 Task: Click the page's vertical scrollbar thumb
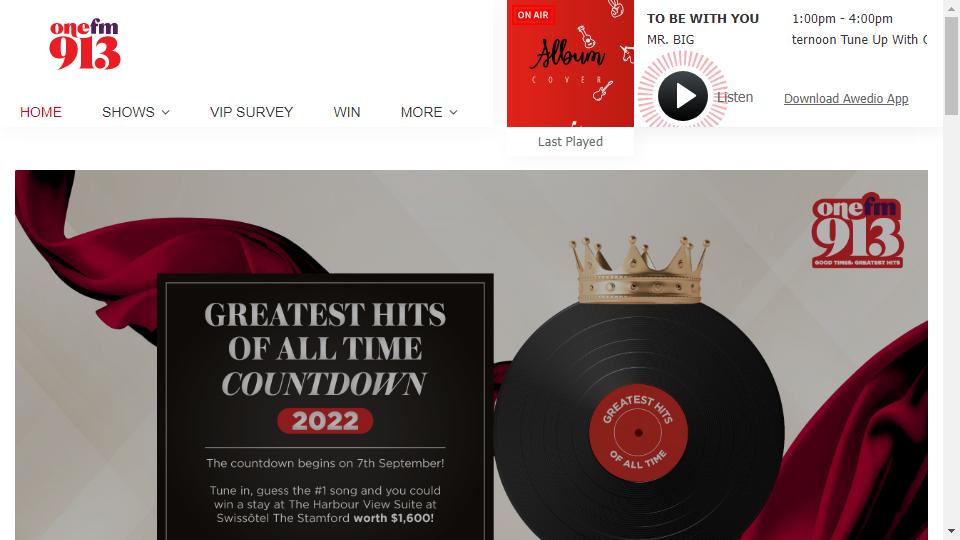coord(951,66)
